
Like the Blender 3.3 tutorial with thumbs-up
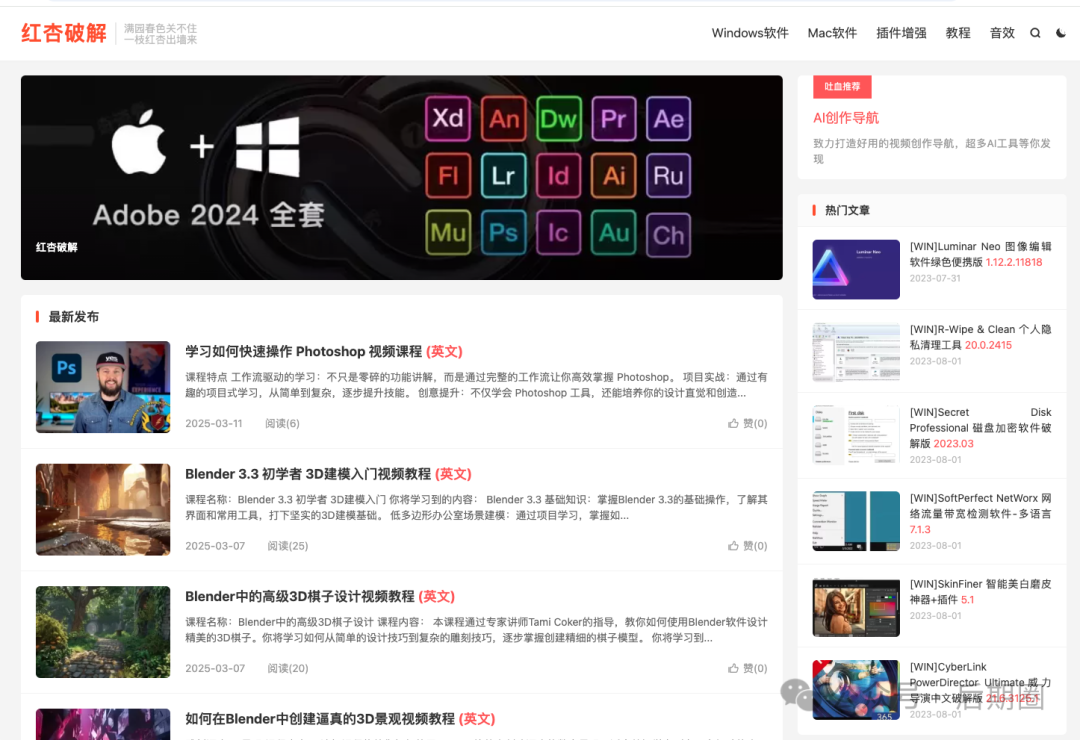tap(748, 545)
